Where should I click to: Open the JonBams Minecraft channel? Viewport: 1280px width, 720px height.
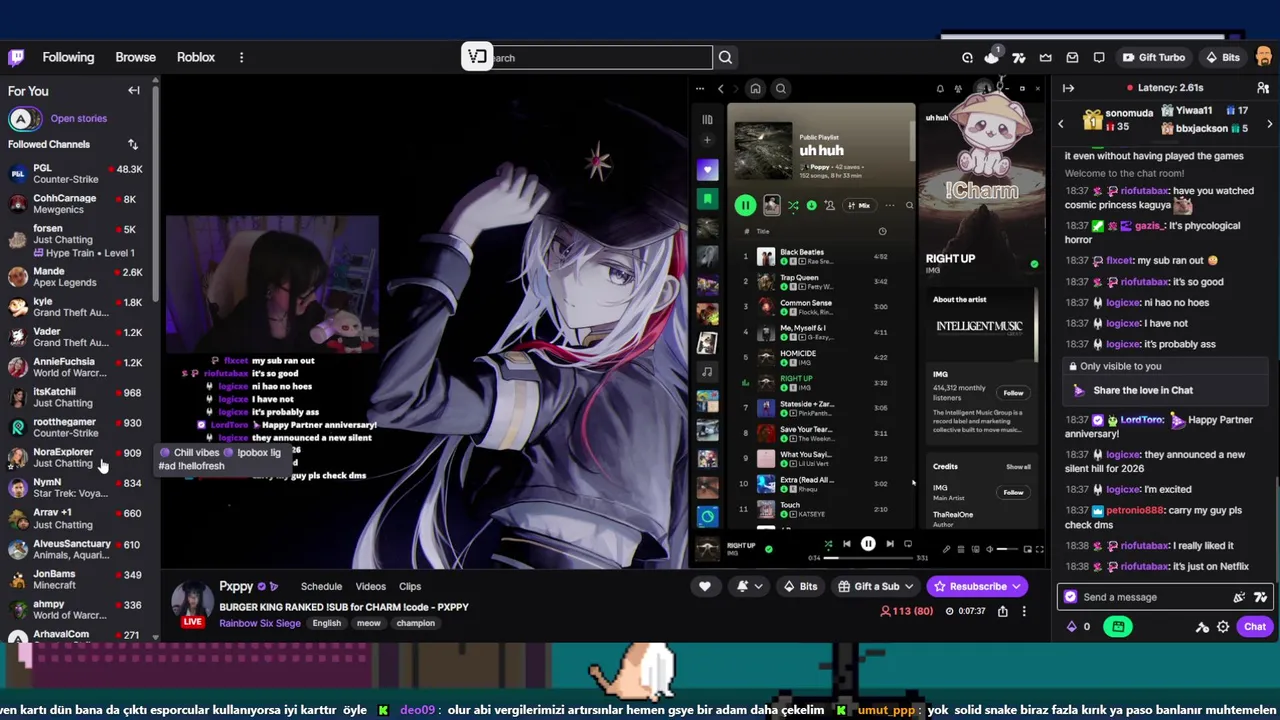pos(77,579)
